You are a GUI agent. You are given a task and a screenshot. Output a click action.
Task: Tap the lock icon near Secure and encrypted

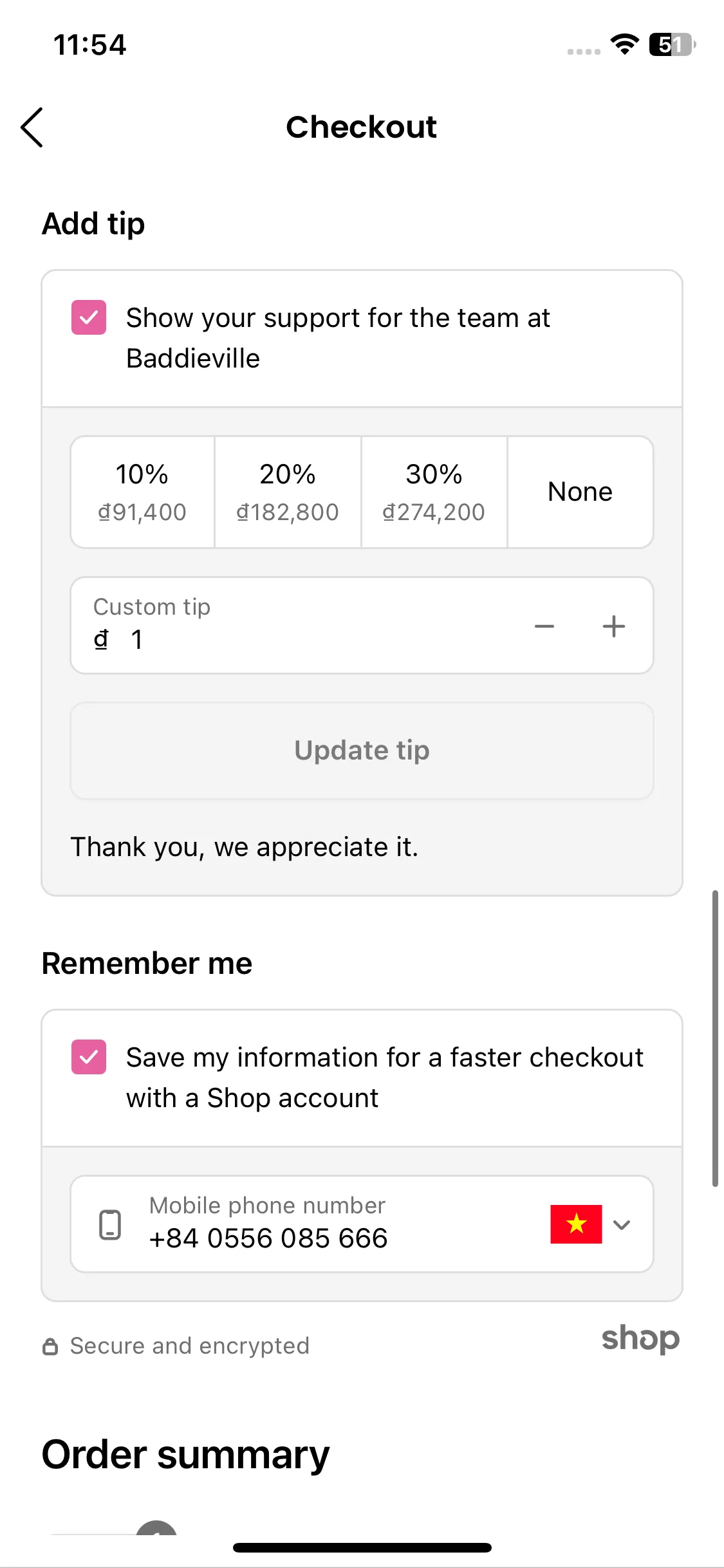coord(50,1347)
